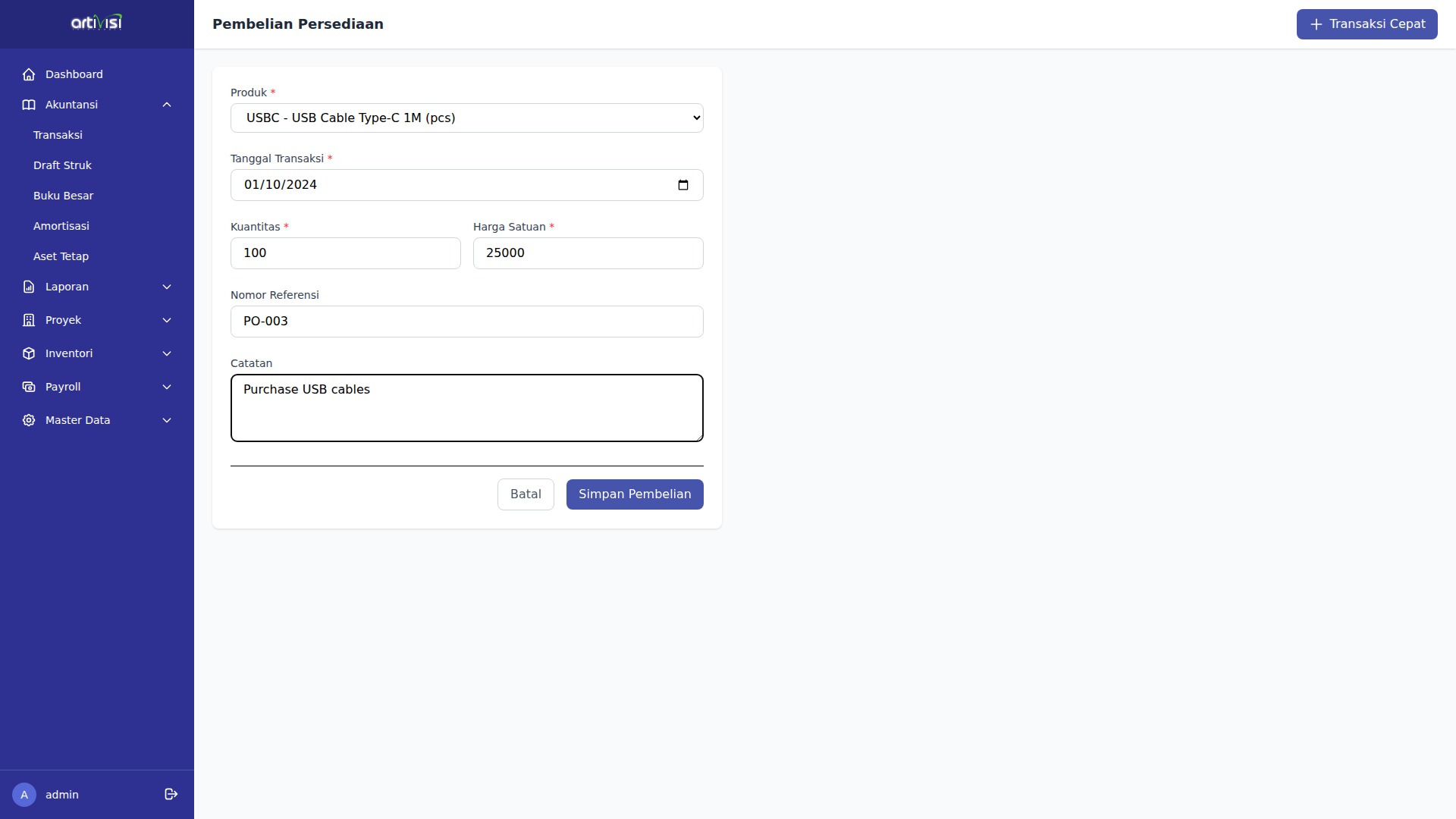Click the Payroll wallet icon
Viewport: 1456px width, 819px height.
[29, 387]
